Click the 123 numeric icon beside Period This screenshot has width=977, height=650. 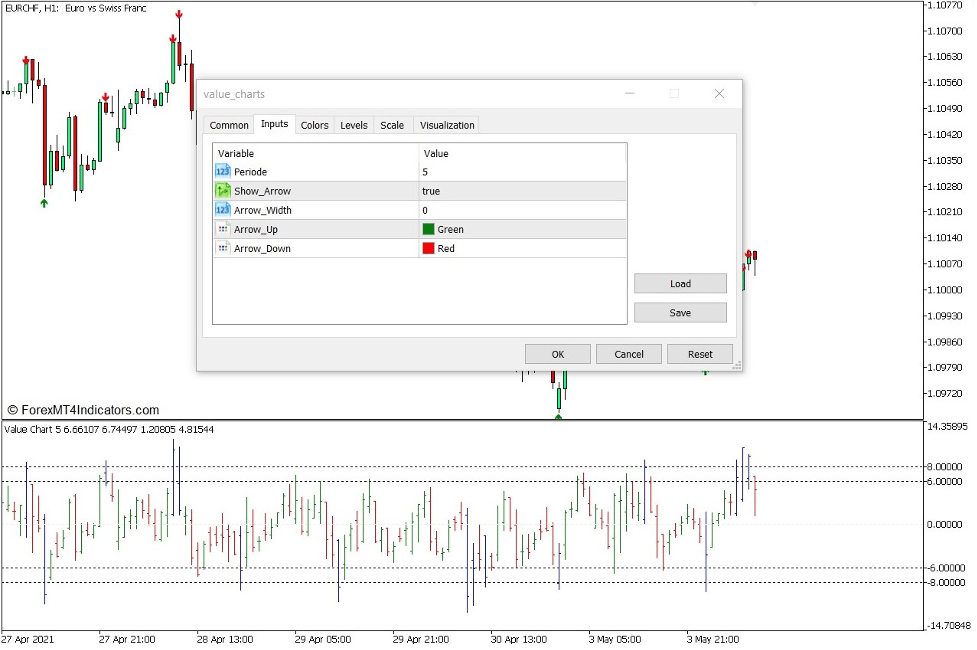[x=222, y=171]
